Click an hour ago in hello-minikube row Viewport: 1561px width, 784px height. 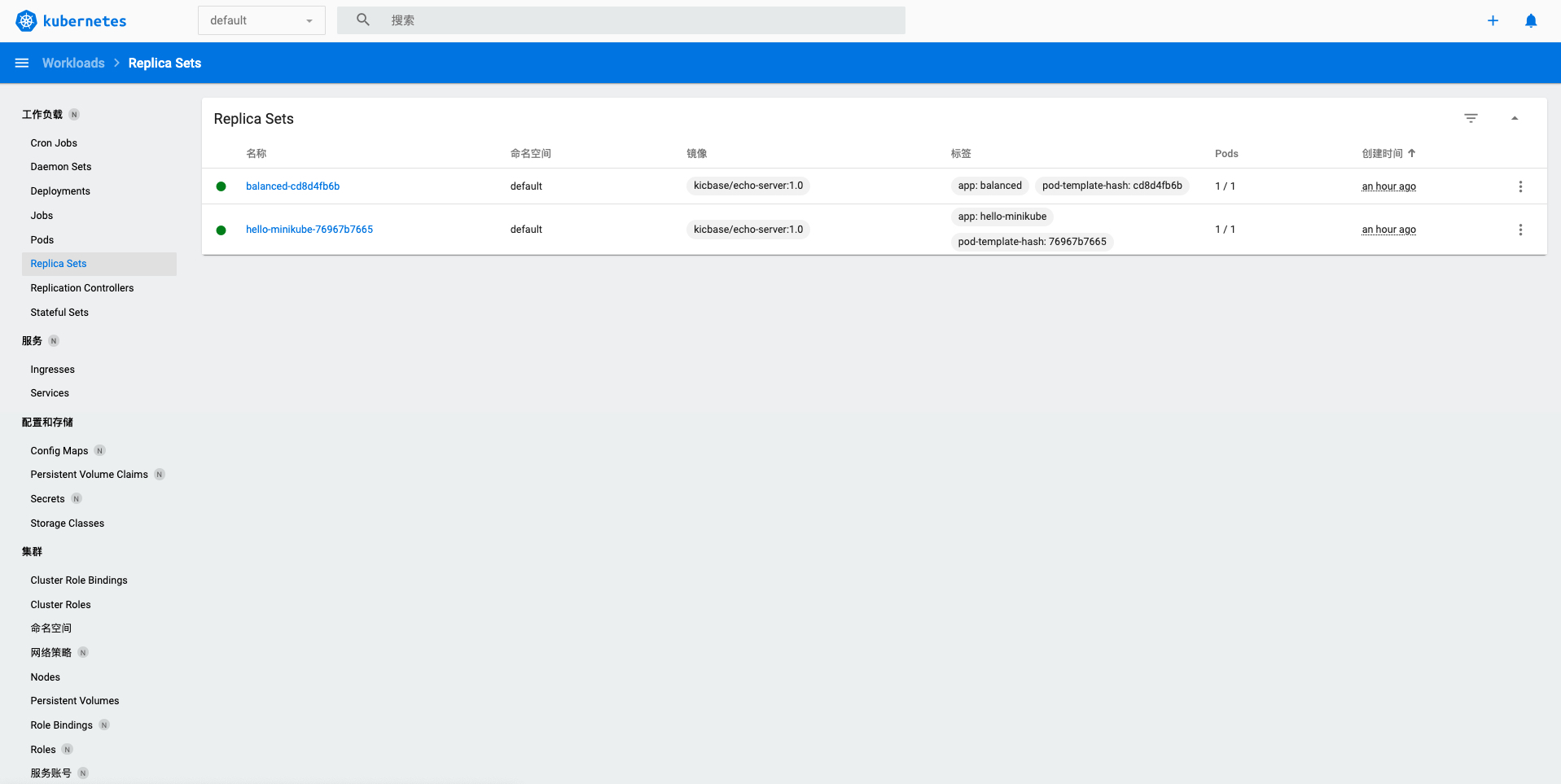click(1389, 230)
